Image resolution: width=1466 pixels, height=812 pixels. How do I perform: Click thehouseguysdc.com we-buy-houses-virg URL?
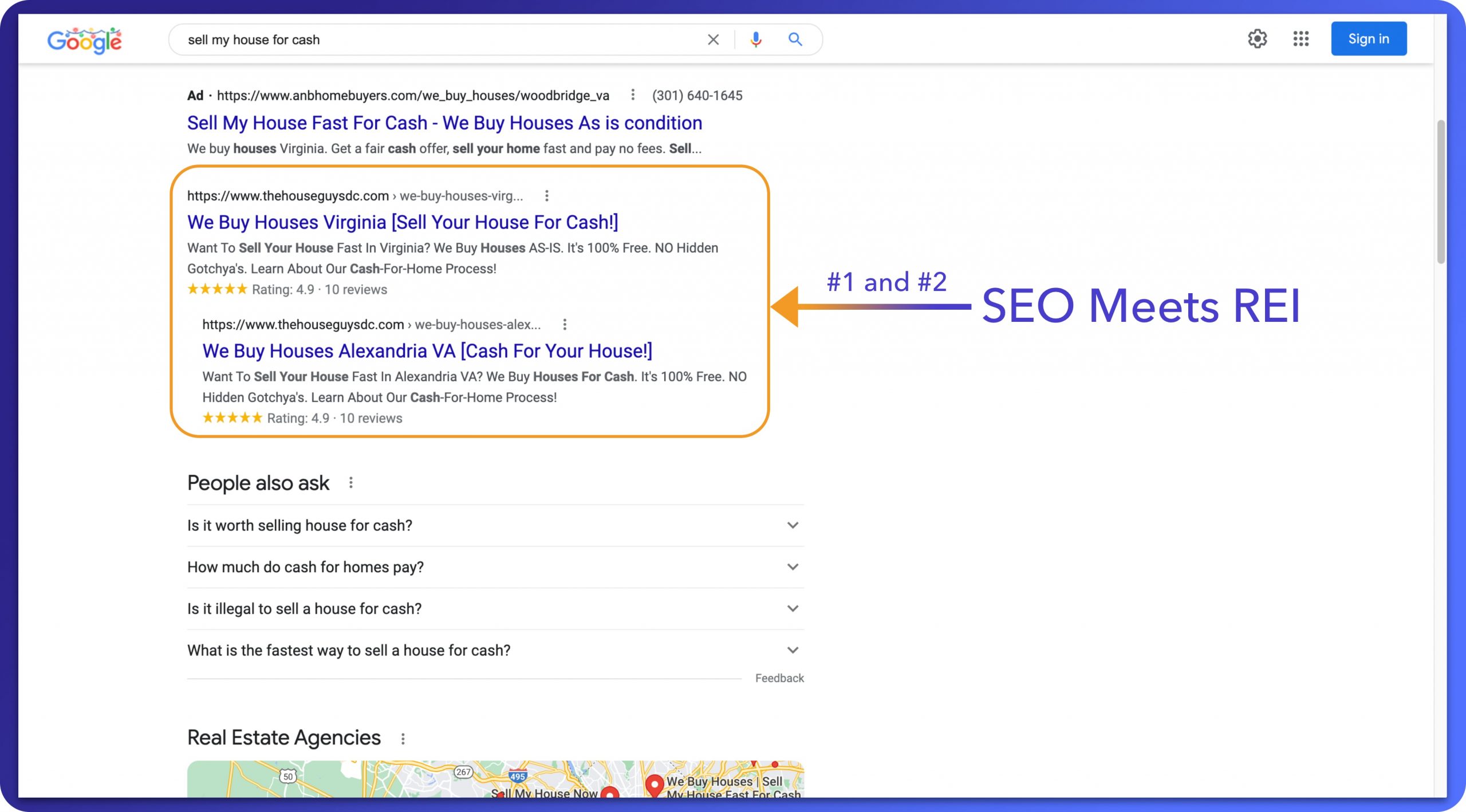pos(355,196)
